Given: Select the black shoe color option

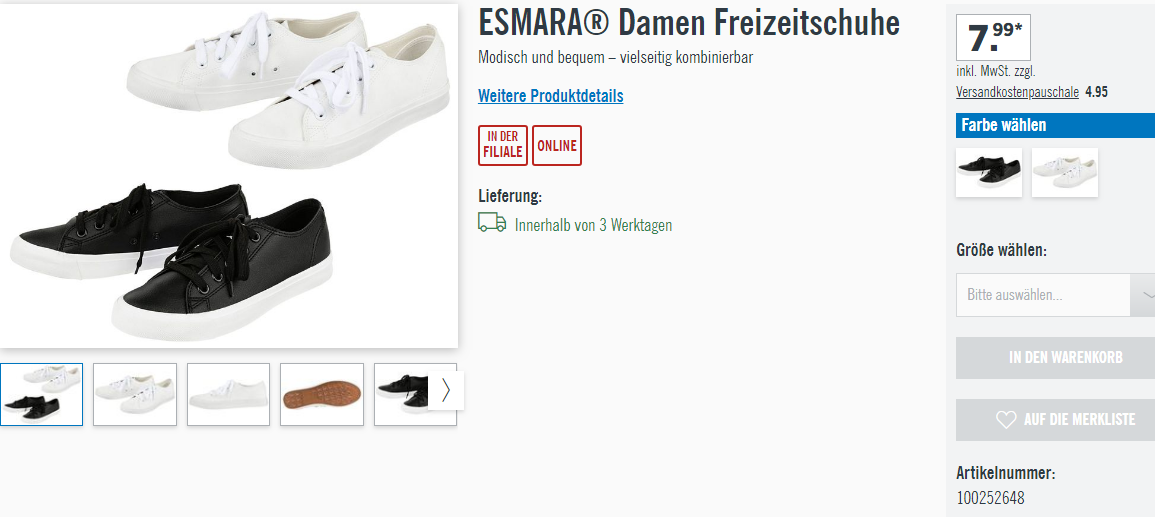Looking at the screenshot, I should point(989,172).
